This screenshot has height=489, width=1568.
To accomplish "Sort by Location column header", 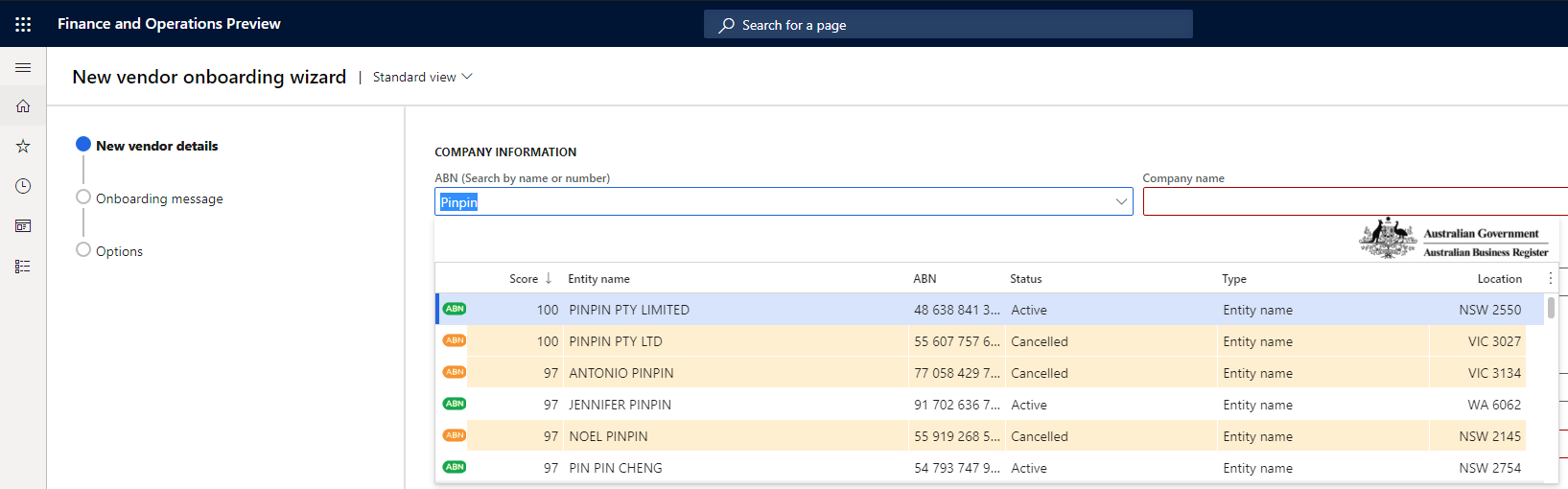I will 1500,279.
